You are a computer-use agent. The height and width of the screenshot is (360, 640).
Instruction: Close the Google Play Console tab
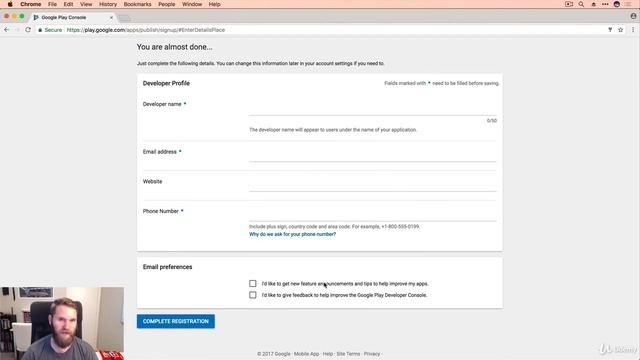[111, 18]
